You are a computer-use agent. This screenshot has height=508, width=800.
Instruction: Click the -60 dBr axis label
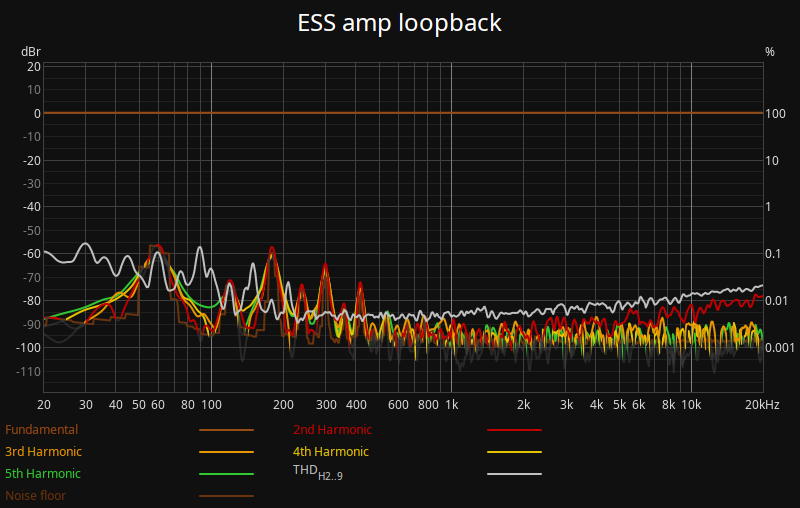[x=32, y=253]
